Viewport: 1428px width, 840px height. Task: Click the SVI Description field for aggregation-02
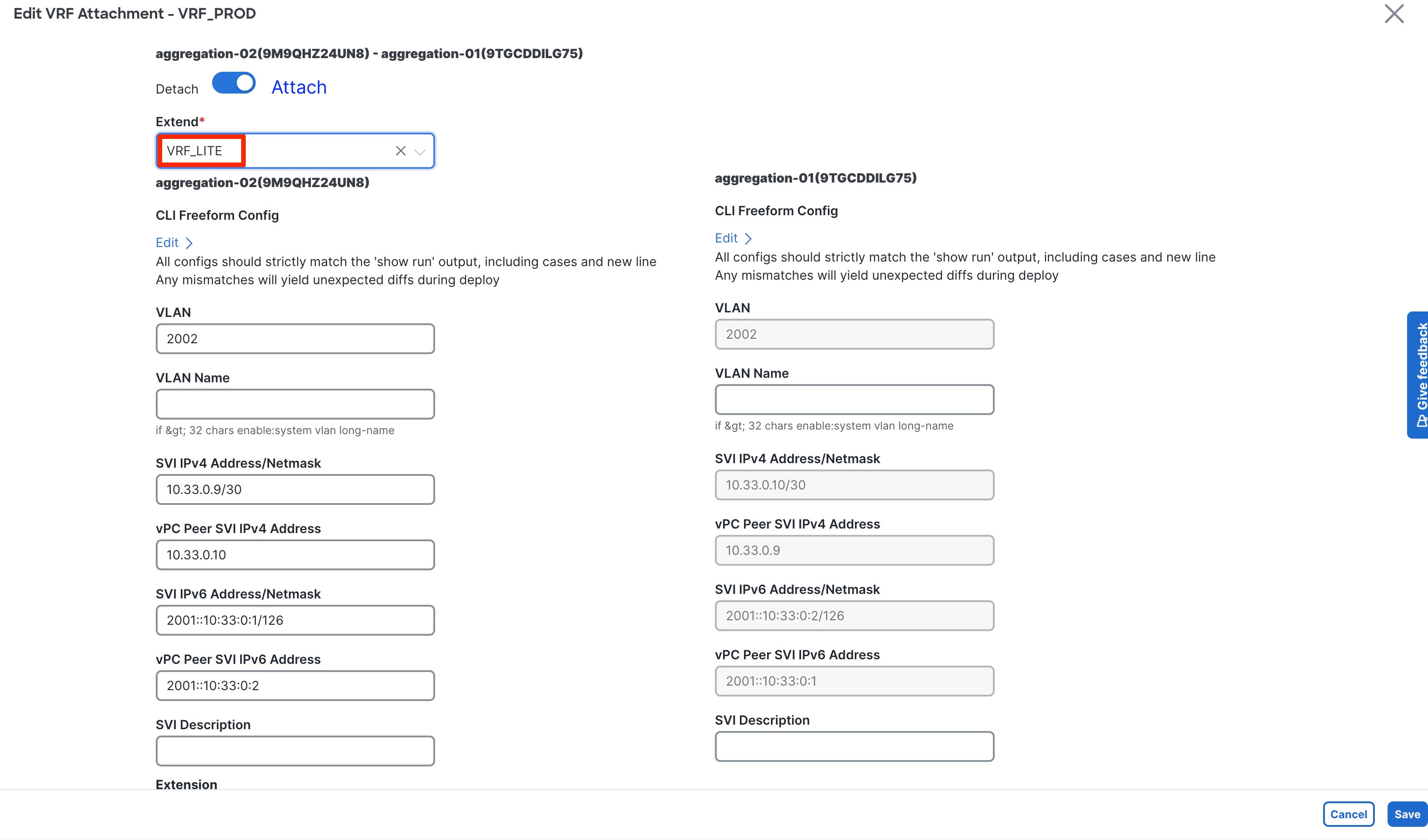(295, 751)
